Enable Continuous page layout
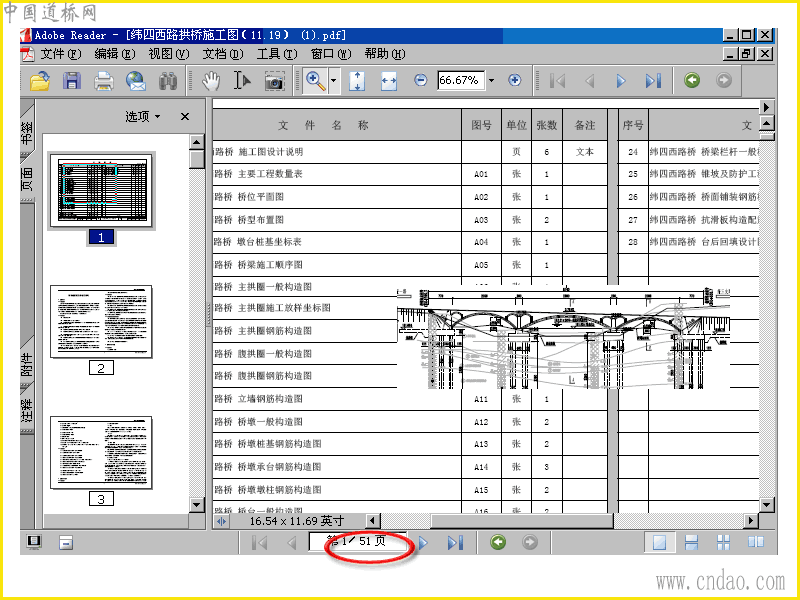 point(691,542)
